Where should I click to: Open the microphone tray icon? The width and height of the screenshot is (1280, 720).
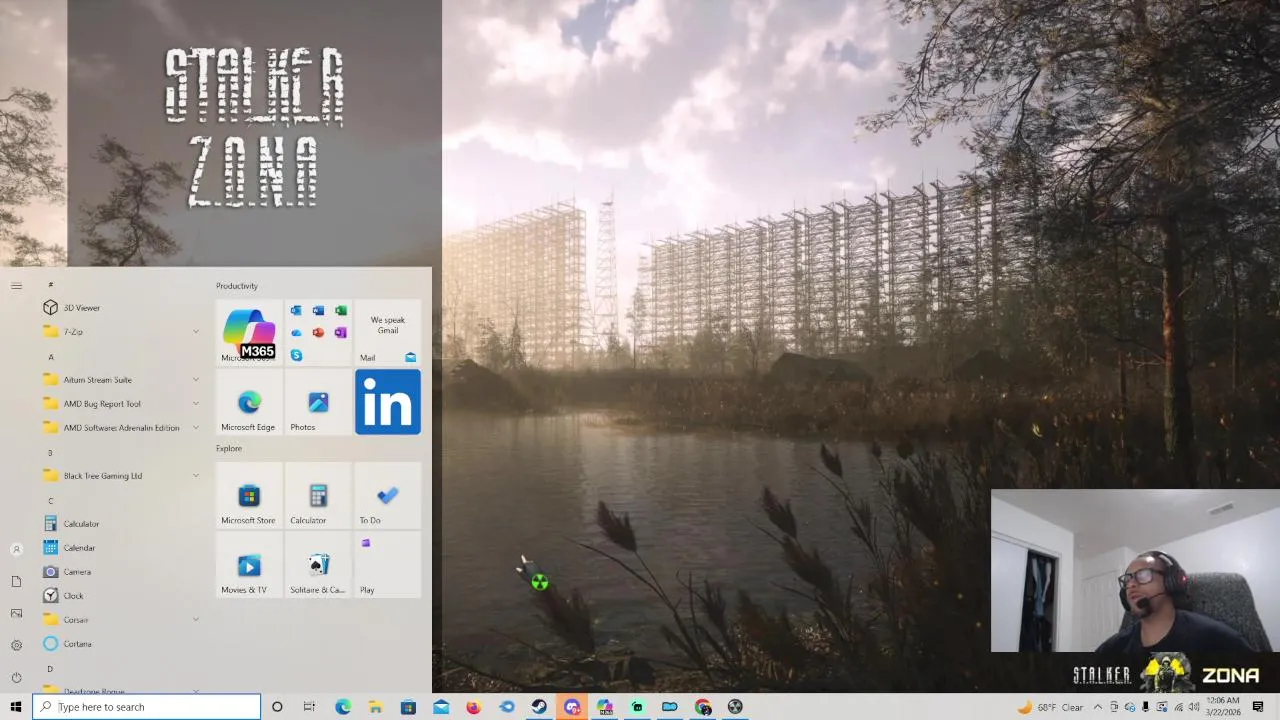click(x=1145, y=707)
